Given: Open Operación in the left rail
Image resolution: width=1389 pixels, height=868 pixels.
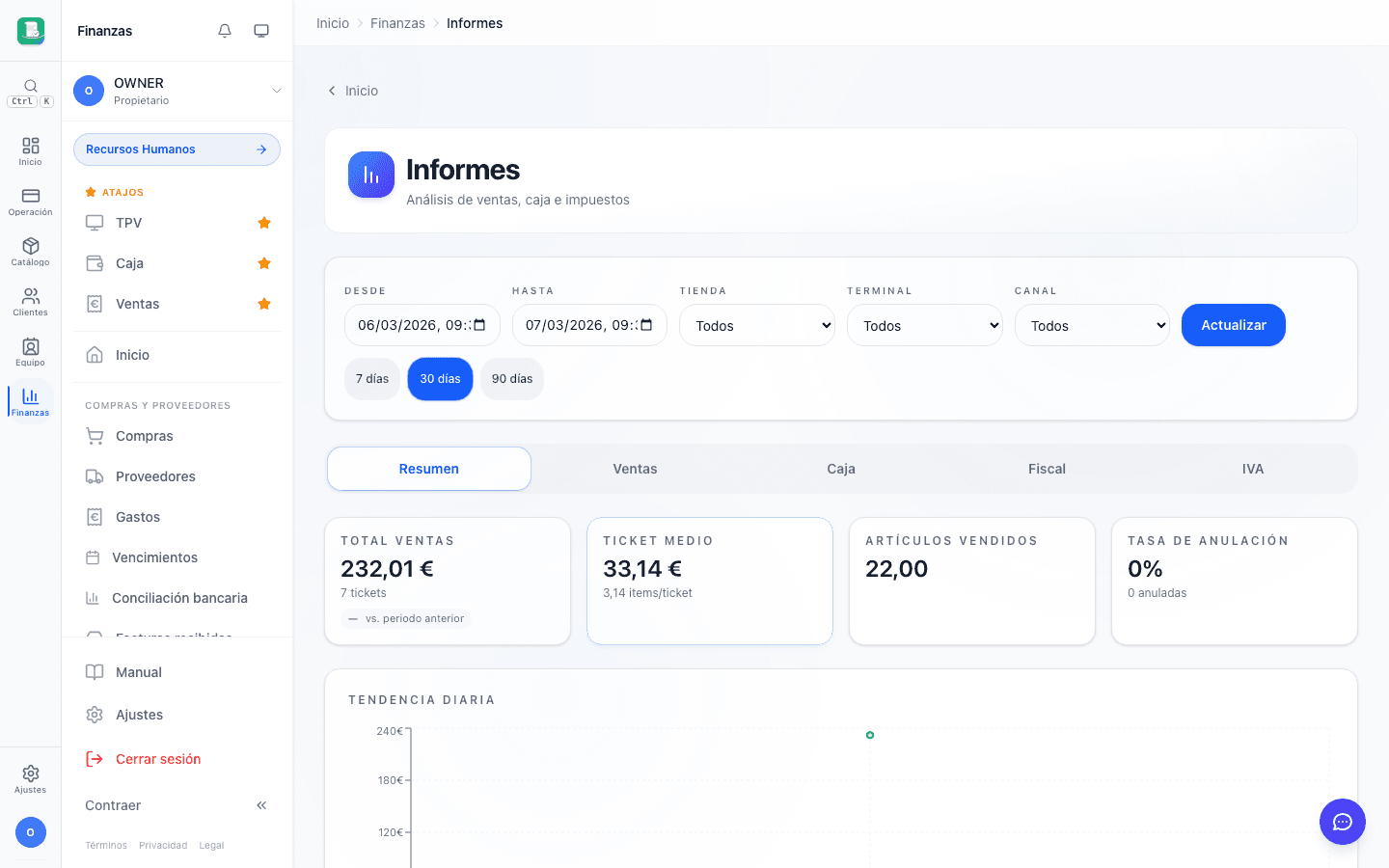Looking at the screenshot, I should [x=31, y=201].
